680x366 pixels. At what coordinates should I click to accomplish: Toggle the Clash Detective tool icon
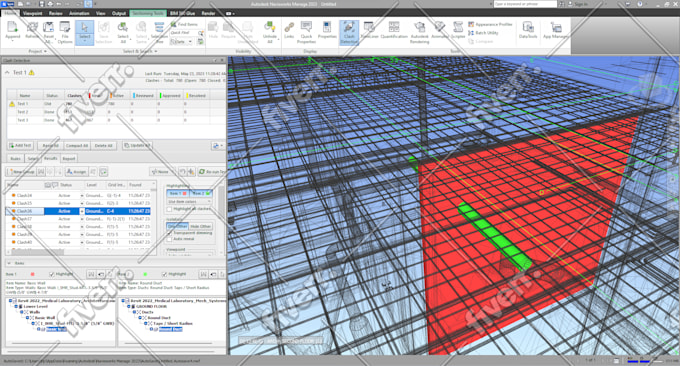[349, 32]
